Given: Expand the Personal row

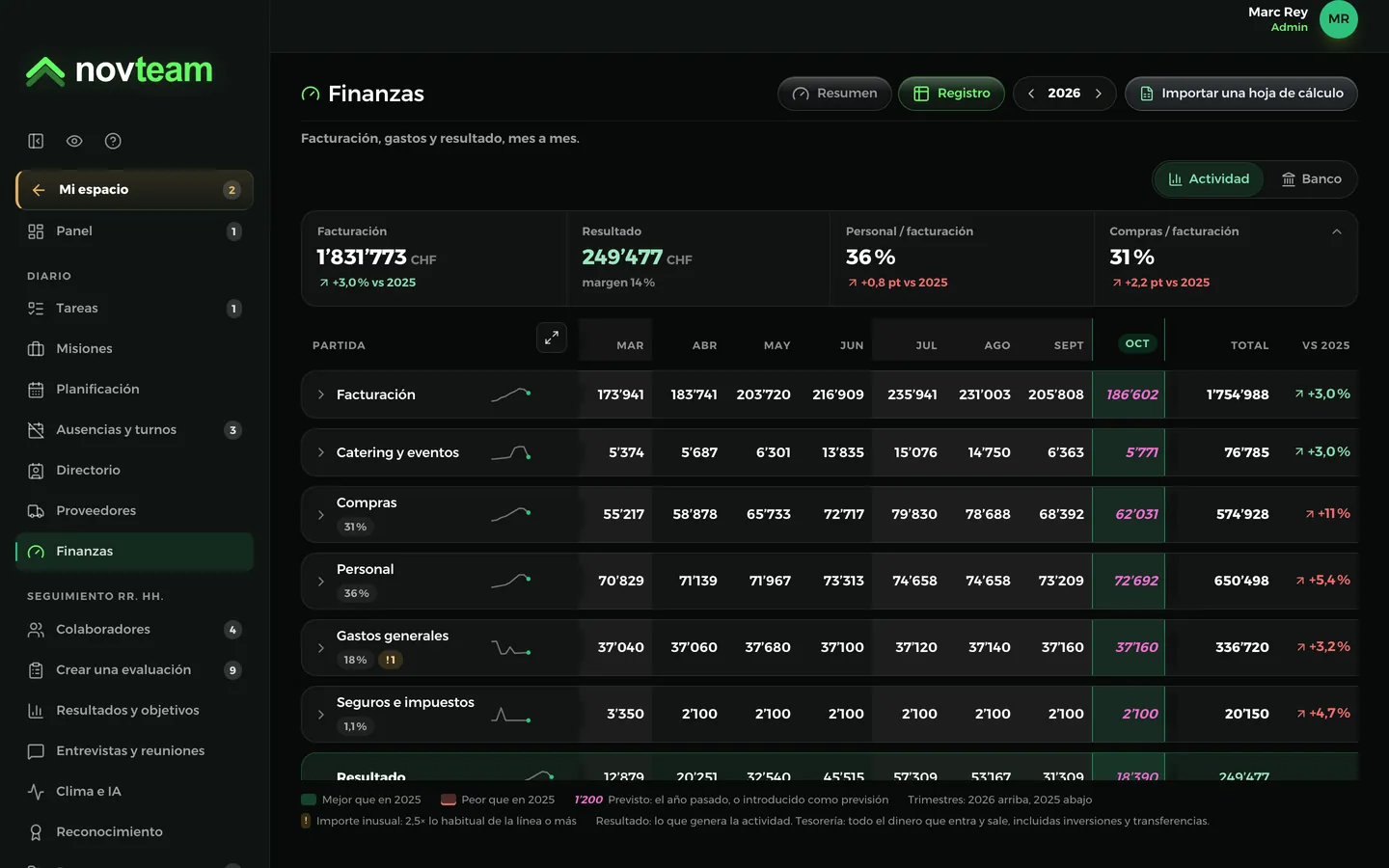Looking at the screenshot, I should [x=321, y=582].
